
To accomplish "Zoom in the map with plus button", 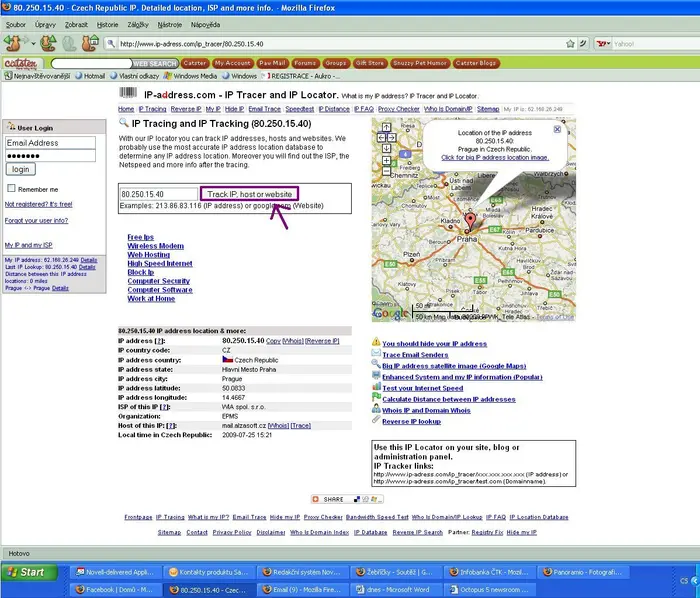I will coord(387,160).
